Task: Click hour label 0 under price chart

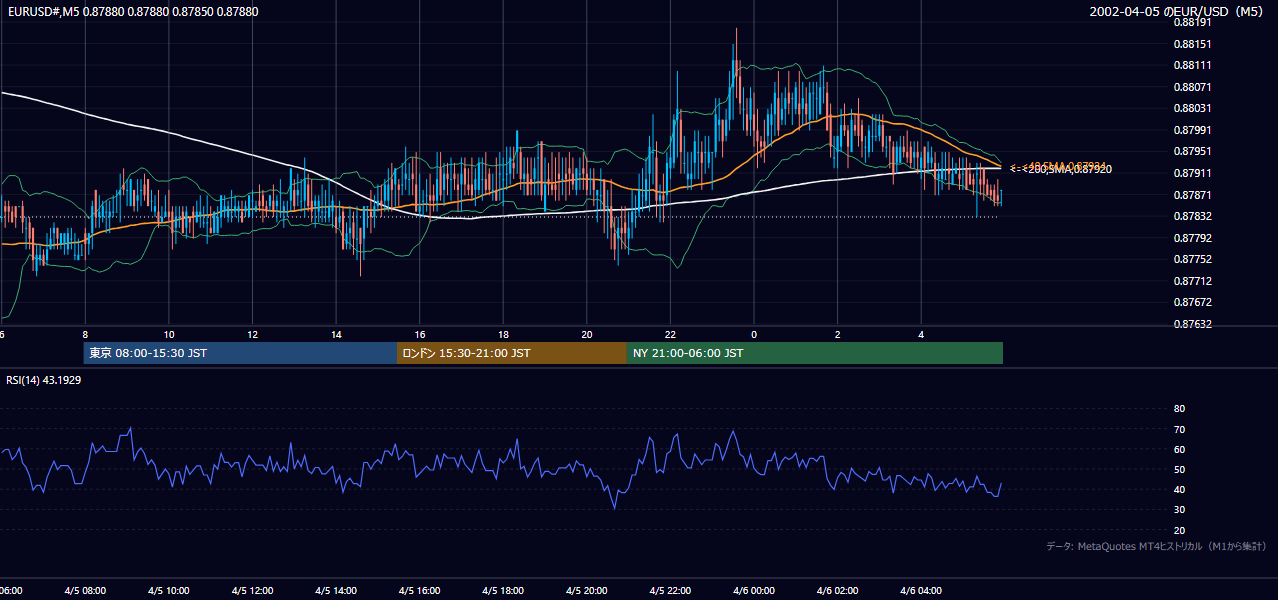Action: coord(754,334)
